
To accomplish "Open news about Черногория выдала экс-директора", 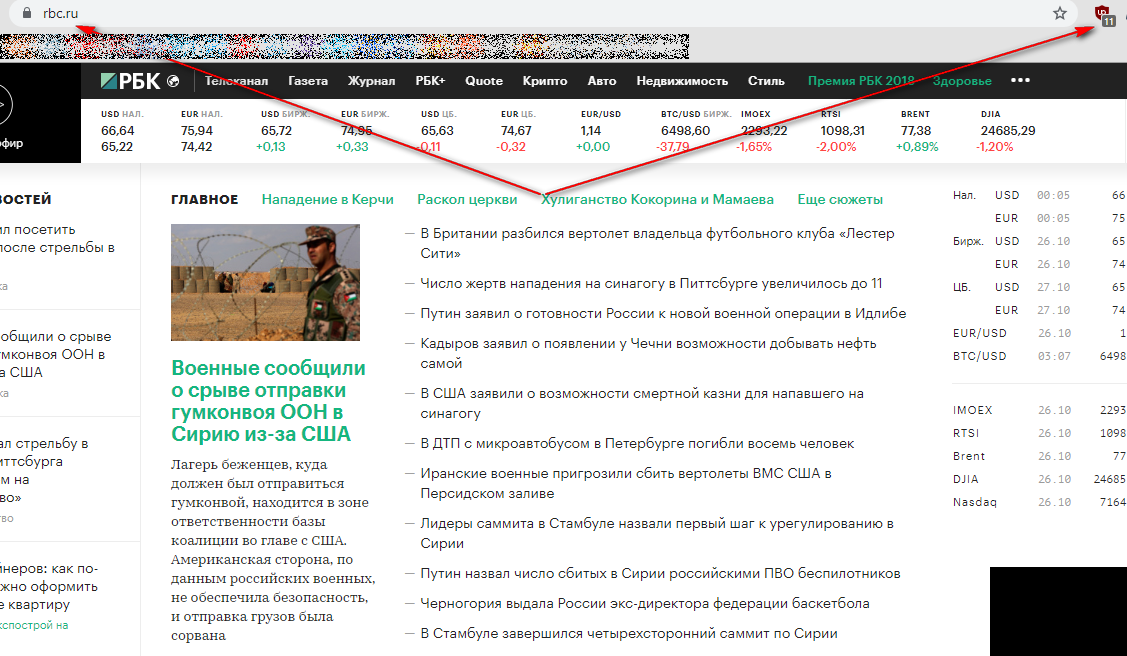I will 645,604.
